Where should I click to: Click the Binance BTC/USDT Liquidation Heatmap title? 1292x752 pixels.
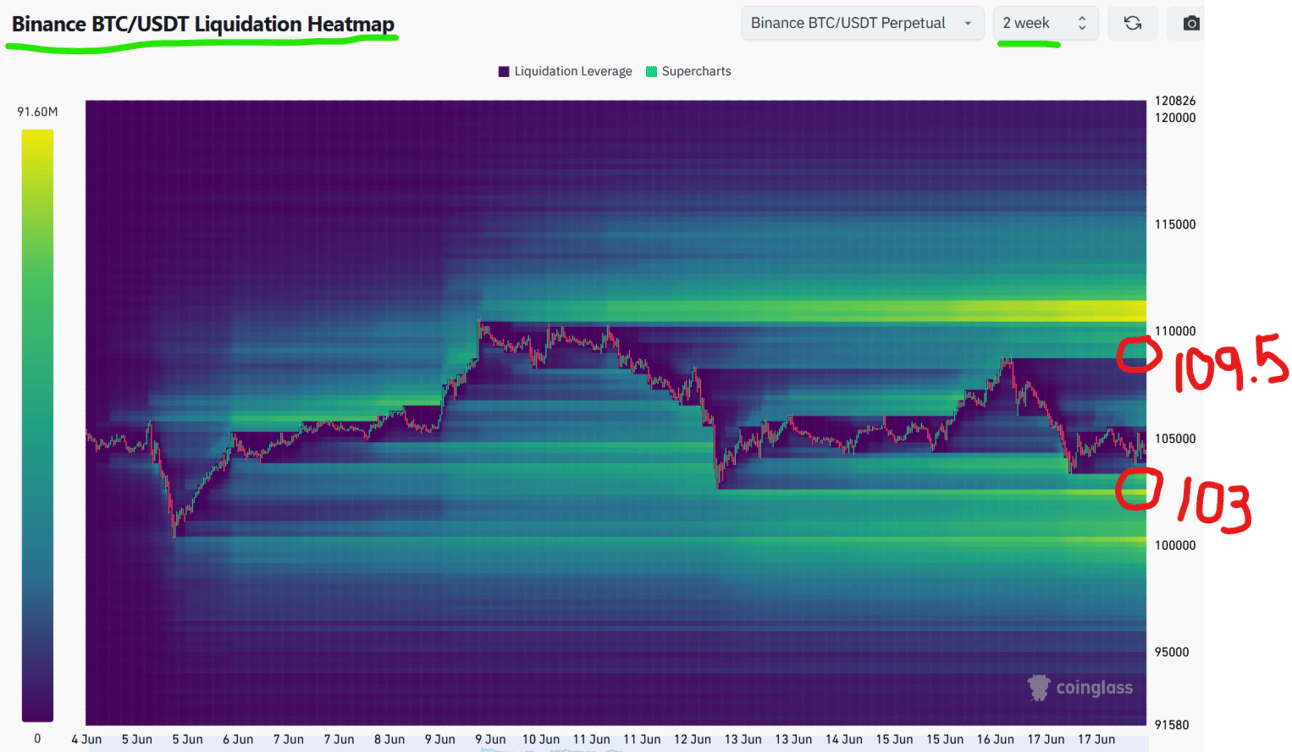coord(203,24)
